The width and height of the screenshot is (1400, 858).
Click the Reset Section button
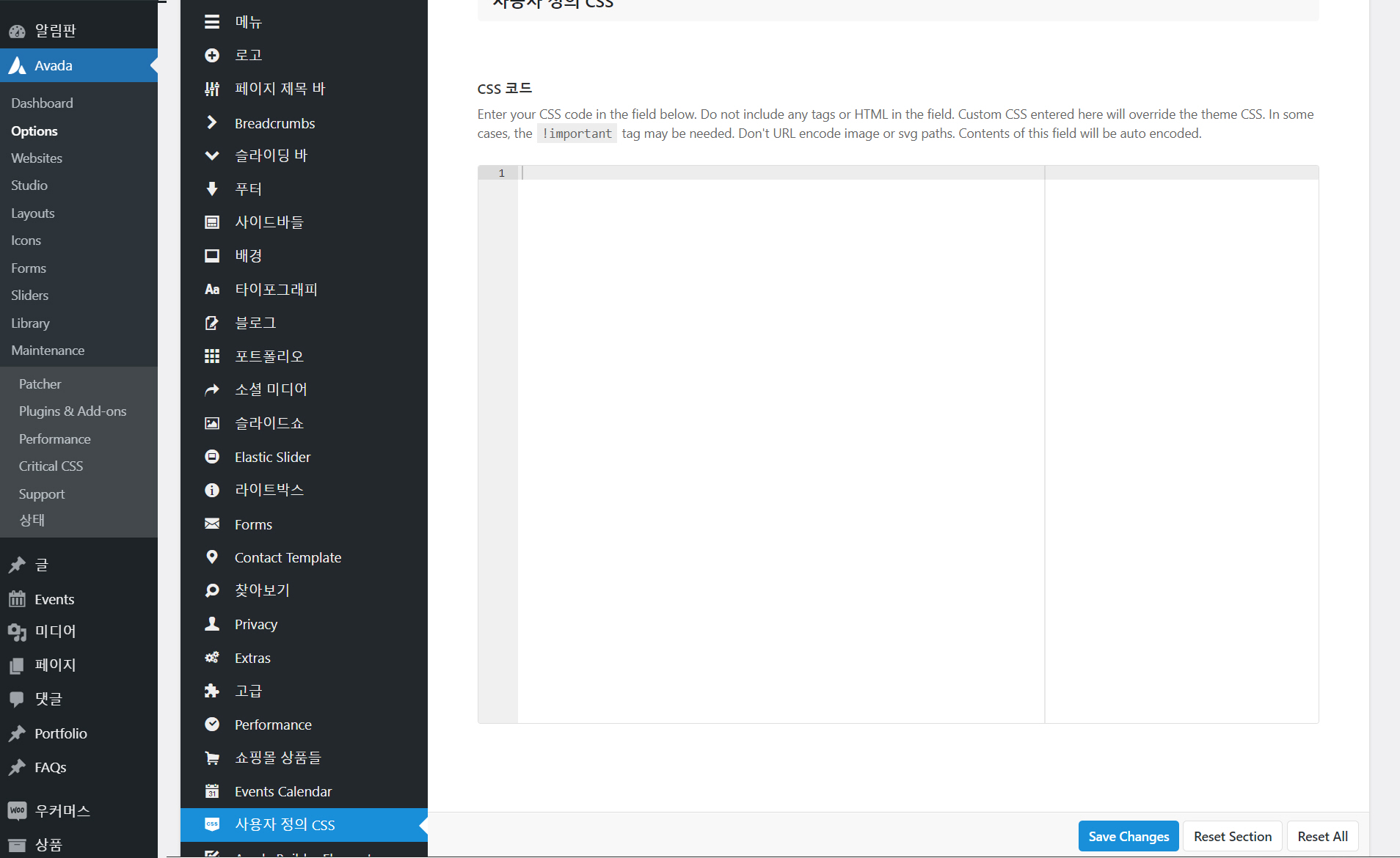click(1232, 836)
